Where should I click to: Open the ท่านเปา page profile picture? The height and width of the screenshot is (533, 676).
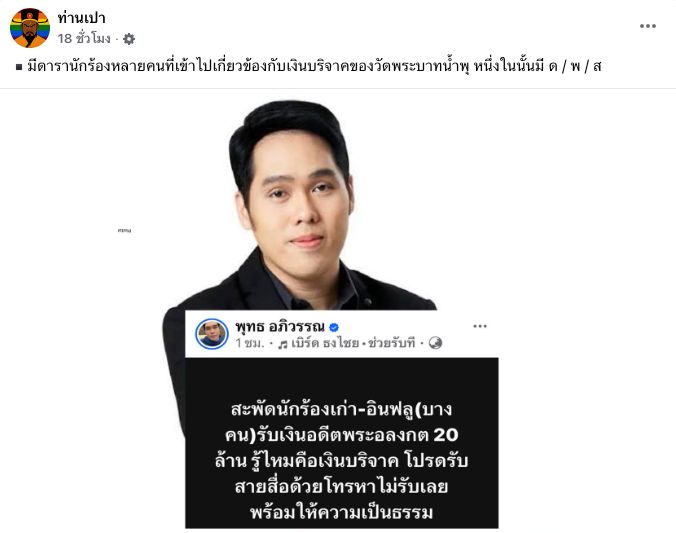click(x=30, y=28)
